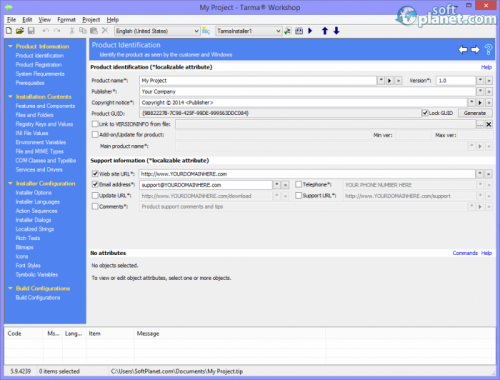This screenshot has height=380, width=500.
Task: Enable the Update URL checkbox
Action: pos(95,195)
